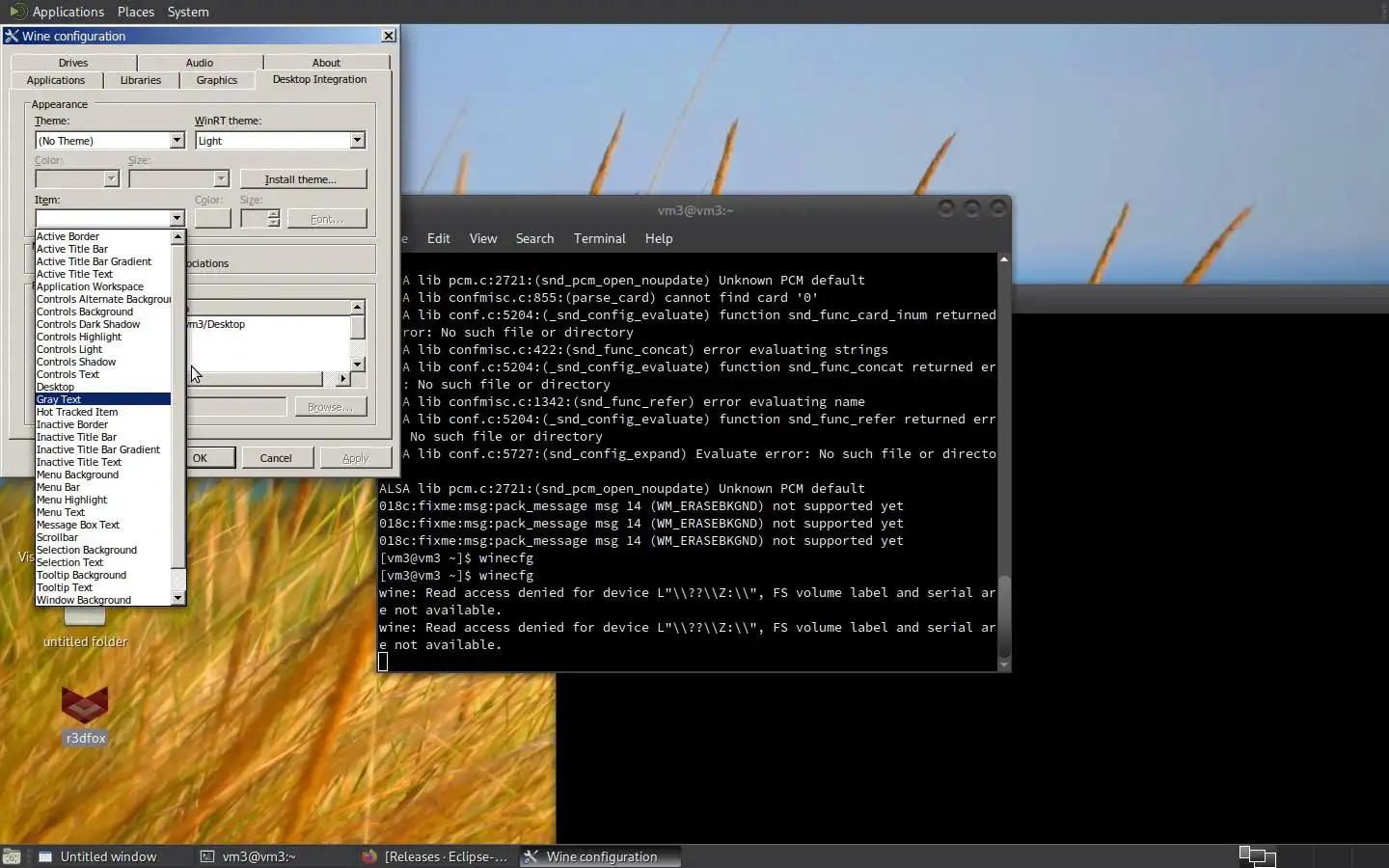
Task: Select Message Box Text item
Action: click(103, 525)
